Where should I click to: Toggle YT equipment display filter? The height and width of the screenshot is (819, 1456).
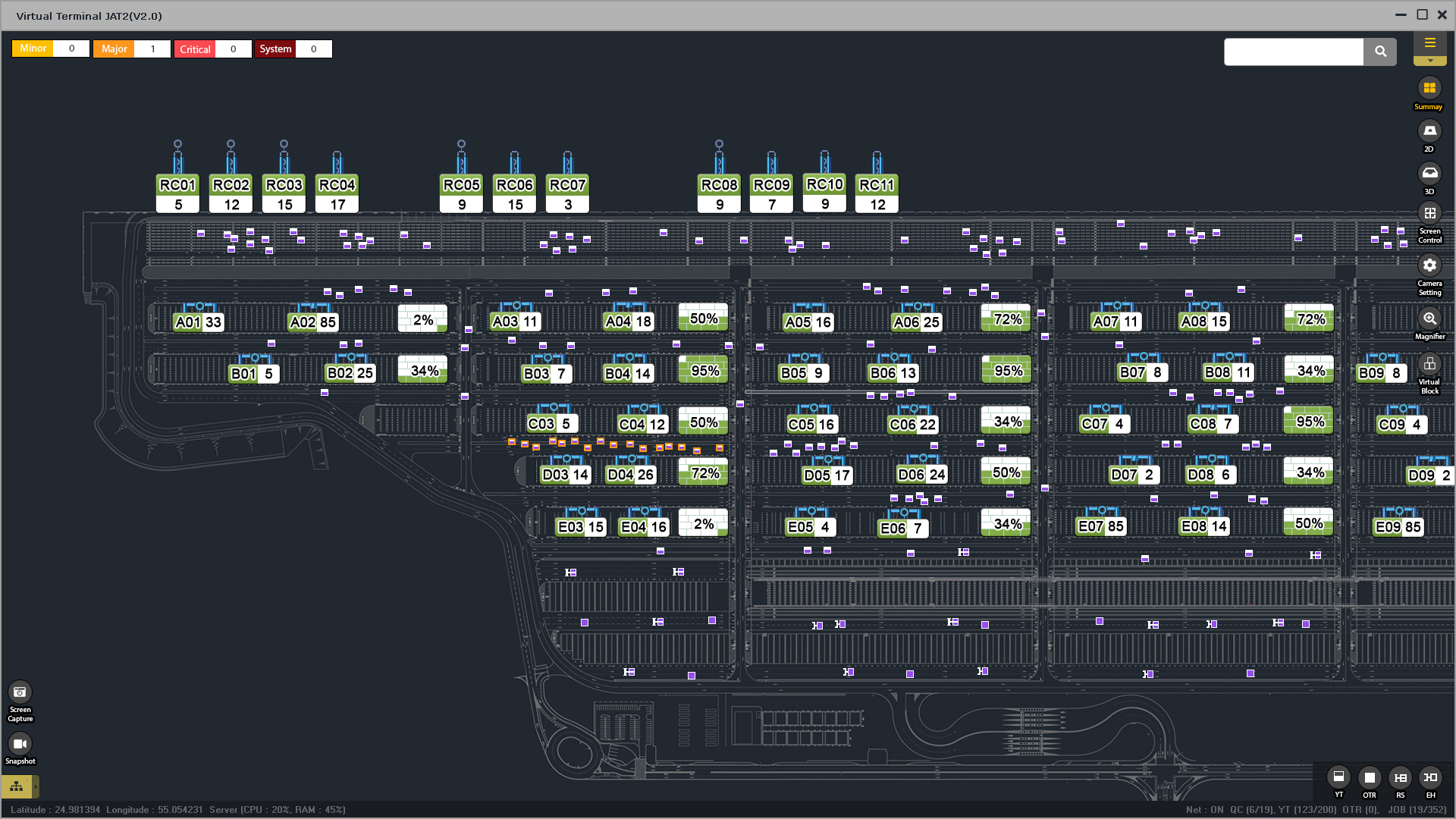point(1338,777)
